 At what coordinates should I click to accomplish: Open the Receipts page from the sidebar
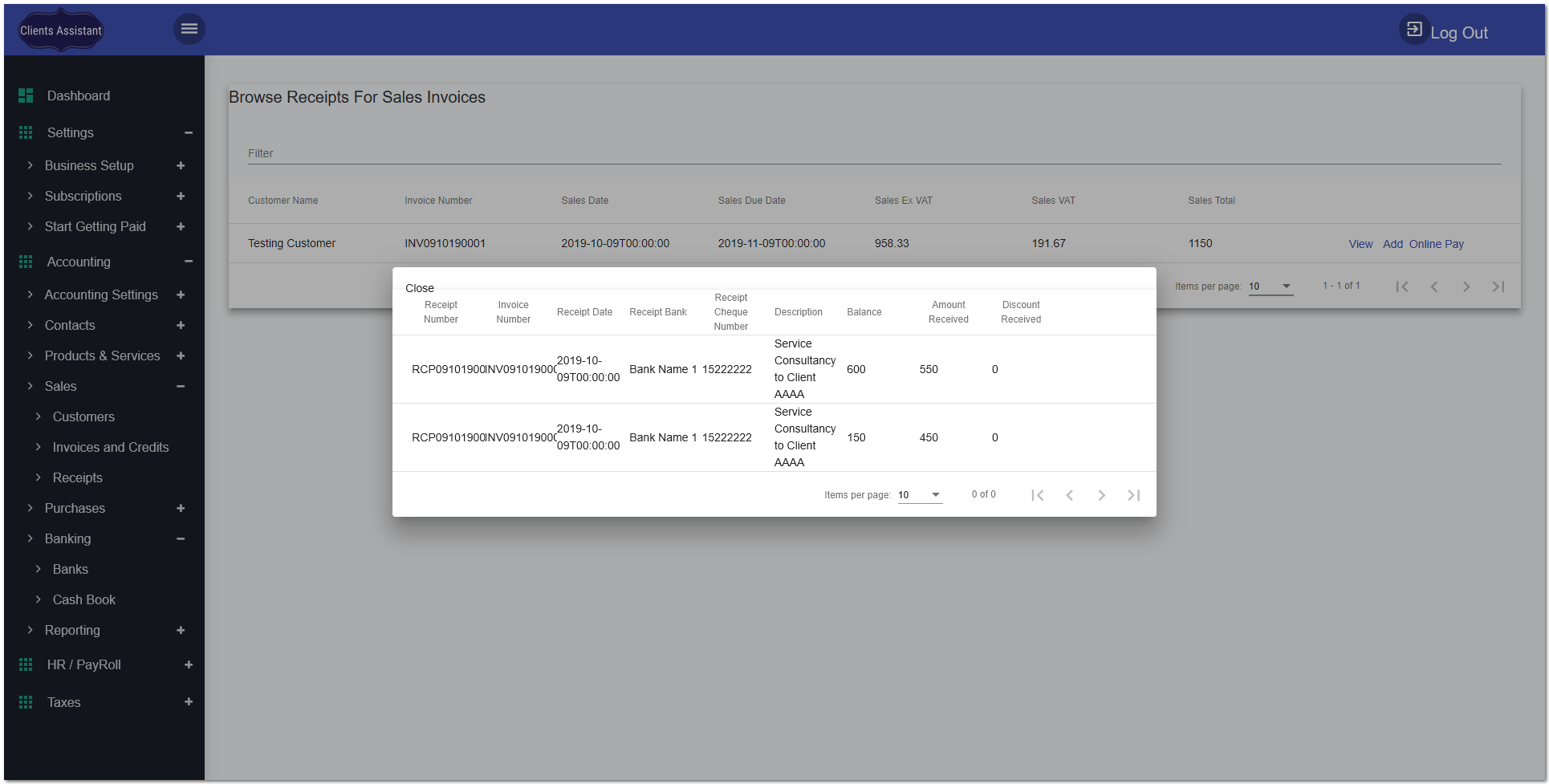(x=77, y=477)
